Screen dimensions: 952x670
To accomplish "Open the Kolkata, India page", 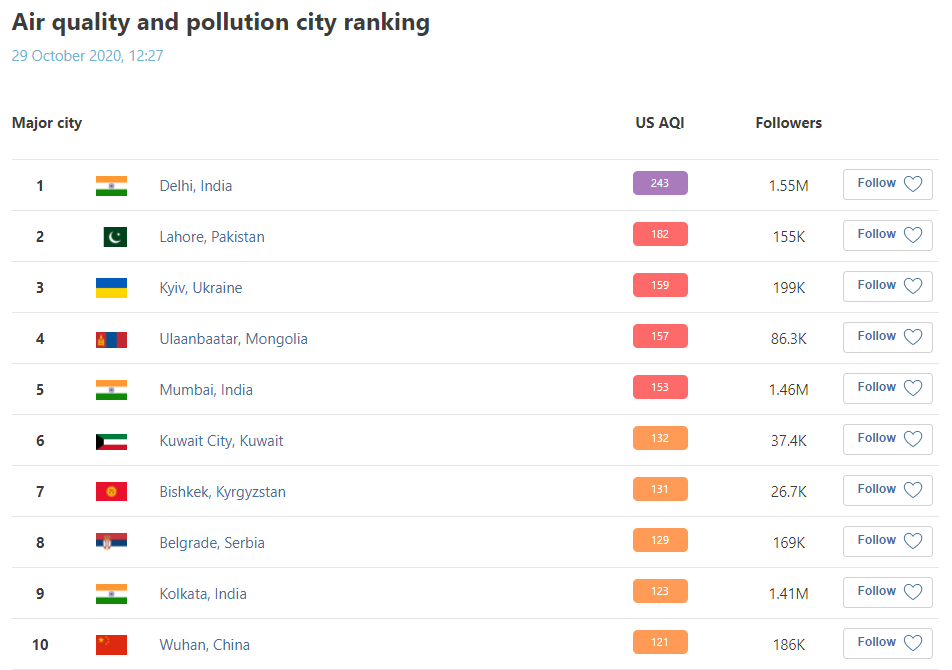I will click(203, 594).
